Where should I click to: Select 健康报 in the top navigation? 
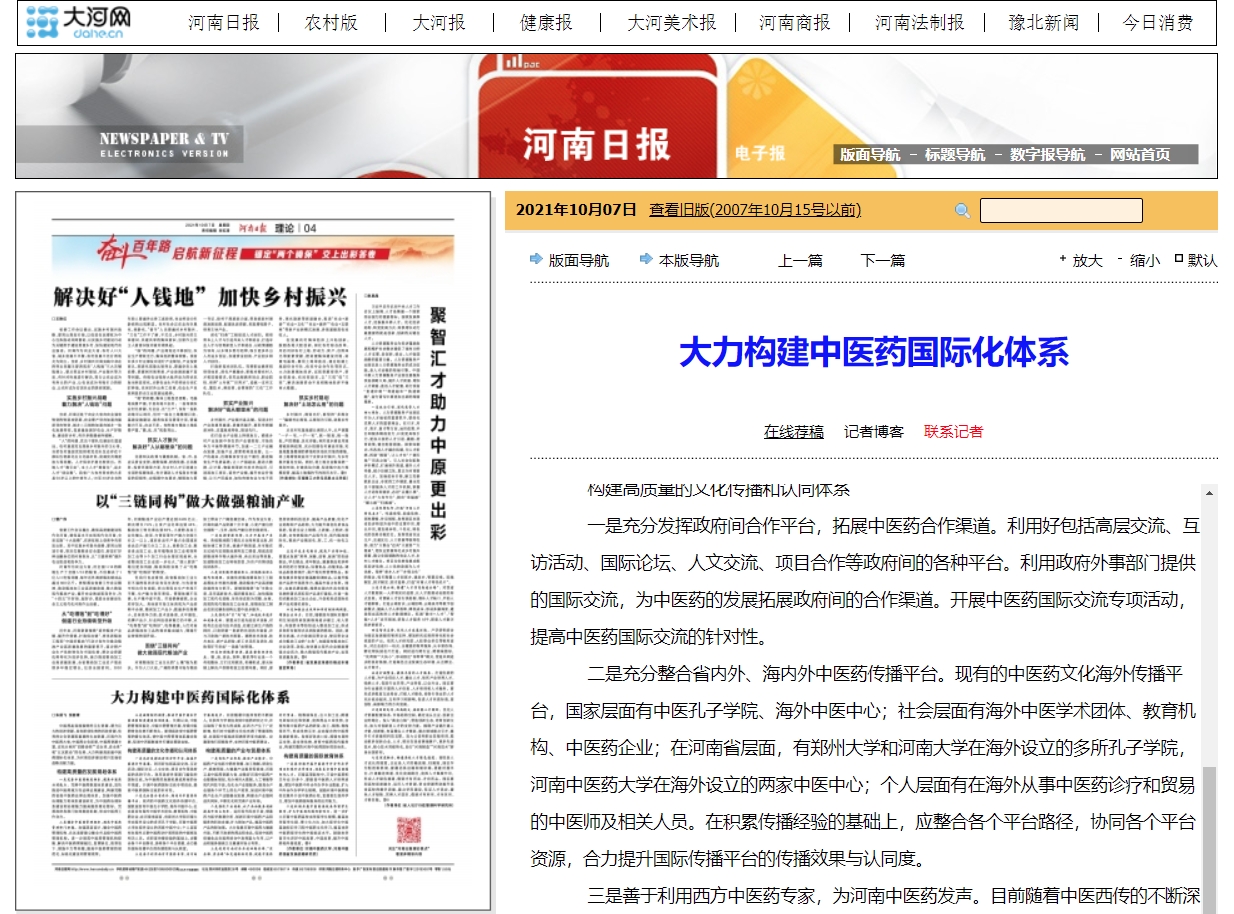(x=546, y=22)
